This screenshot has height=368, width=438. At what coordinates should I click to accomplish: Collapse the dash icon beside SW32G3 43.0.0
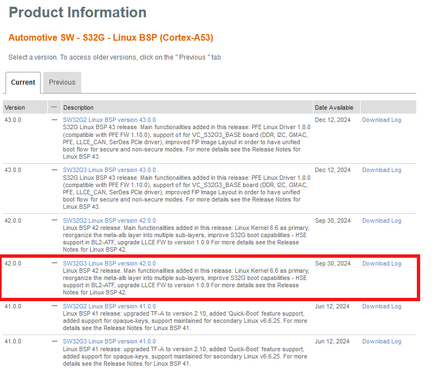tap(54, 170)
